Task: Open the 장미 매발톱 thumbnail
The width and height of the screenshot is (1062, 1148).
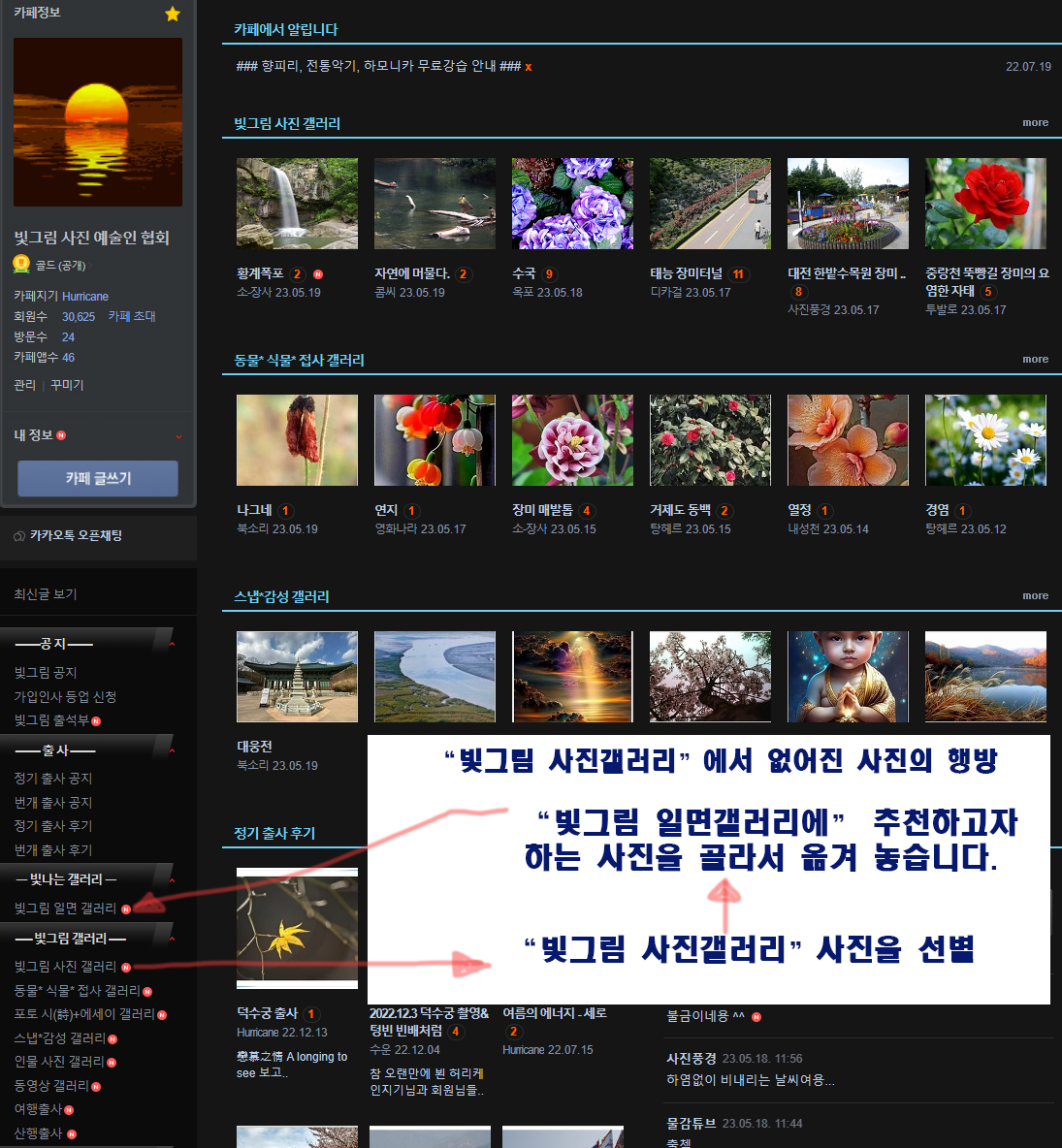Action: [573, 440]
